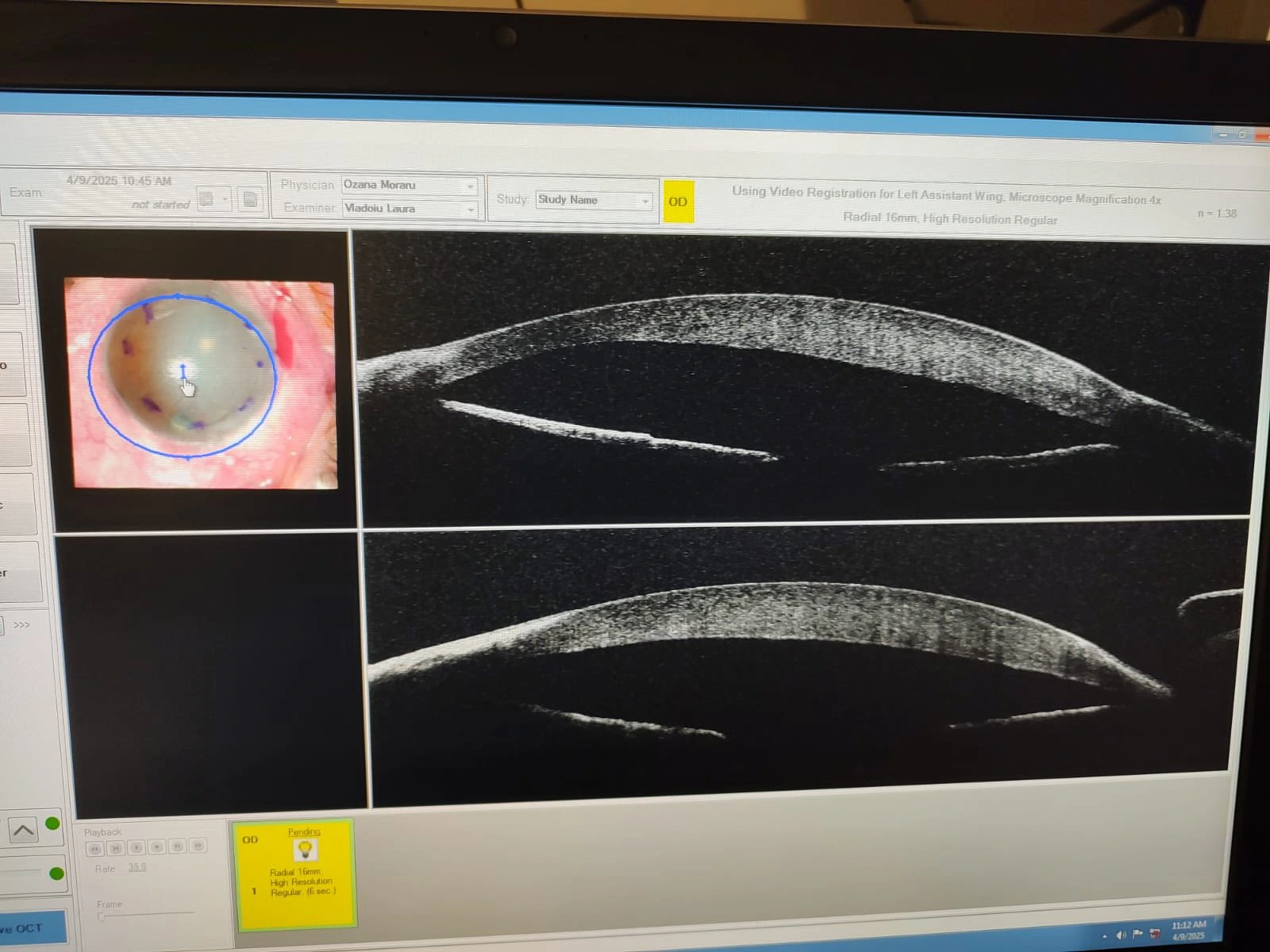Click the Frame slider handle
1270x952 pixels.
101,917
